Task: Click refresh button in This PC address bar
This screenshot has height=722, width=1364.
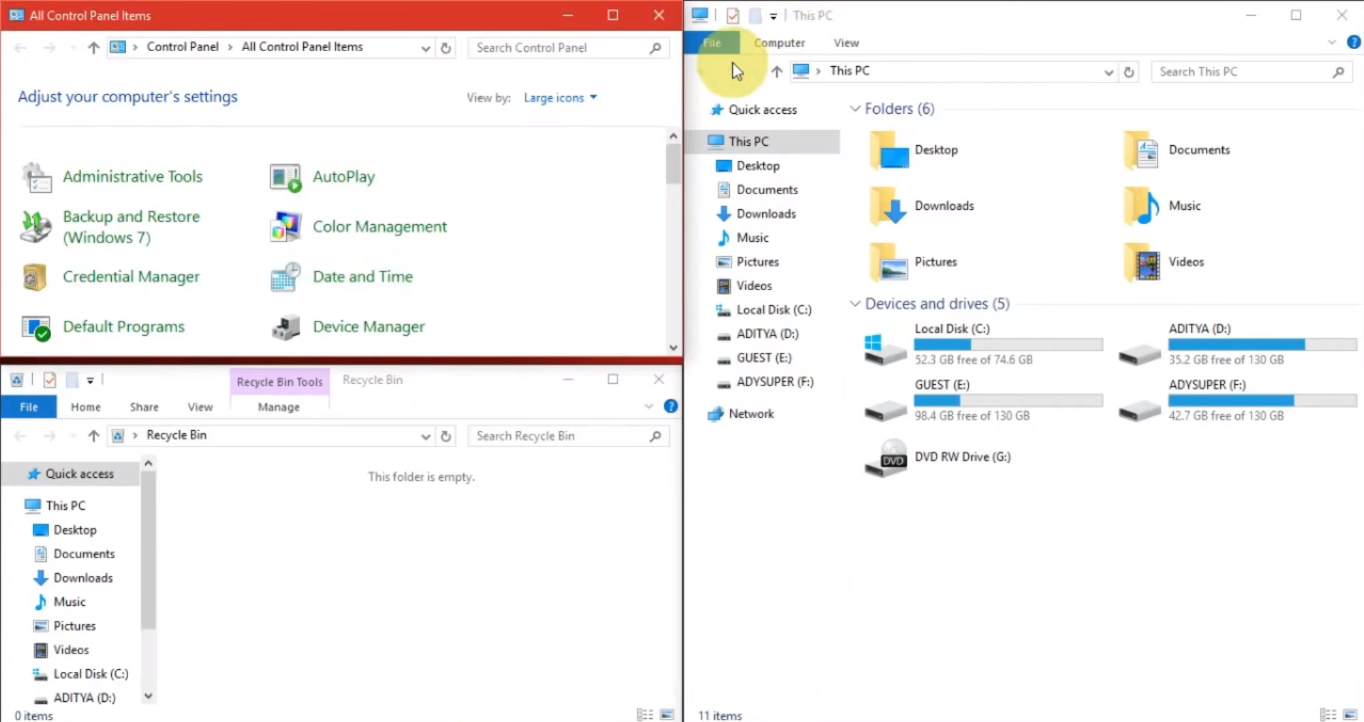Action: pyautogui.click(x=1129, y=72)
